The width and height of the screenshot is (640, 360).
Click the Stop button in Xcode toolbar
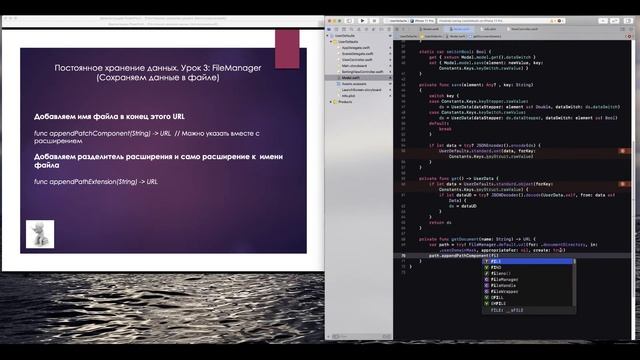pos(374,20)
